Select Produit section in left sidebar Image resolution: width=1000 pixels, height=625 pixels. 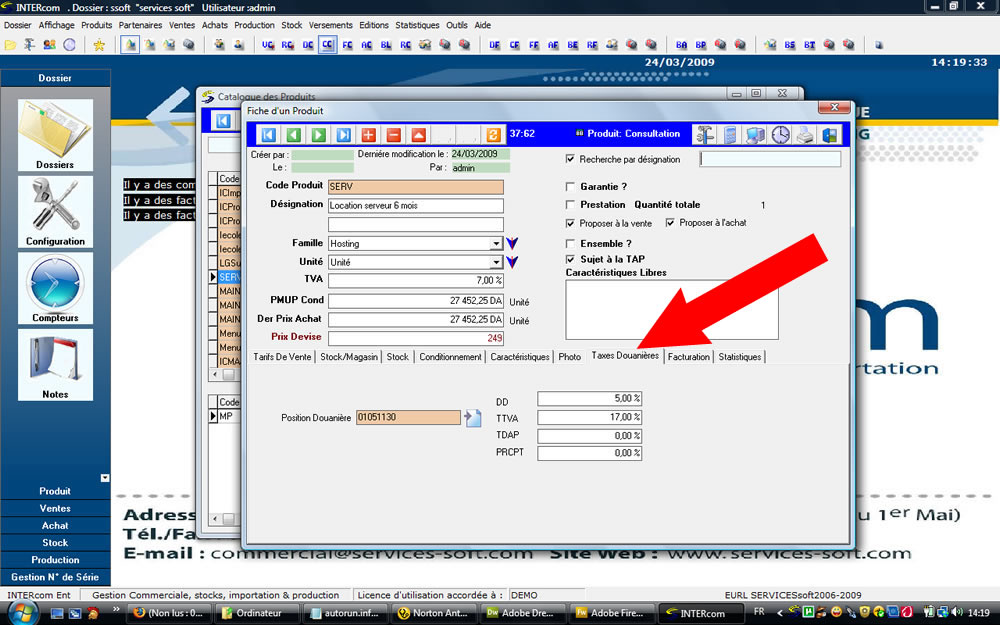pos(55,491)
